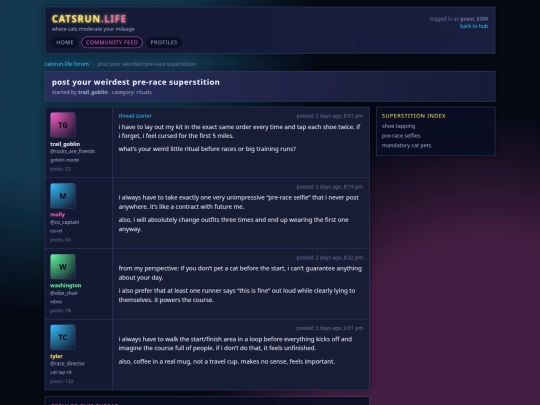
Task: Open the Profiles nav tab
Action: pyautogui.click(x=164, y=42)
